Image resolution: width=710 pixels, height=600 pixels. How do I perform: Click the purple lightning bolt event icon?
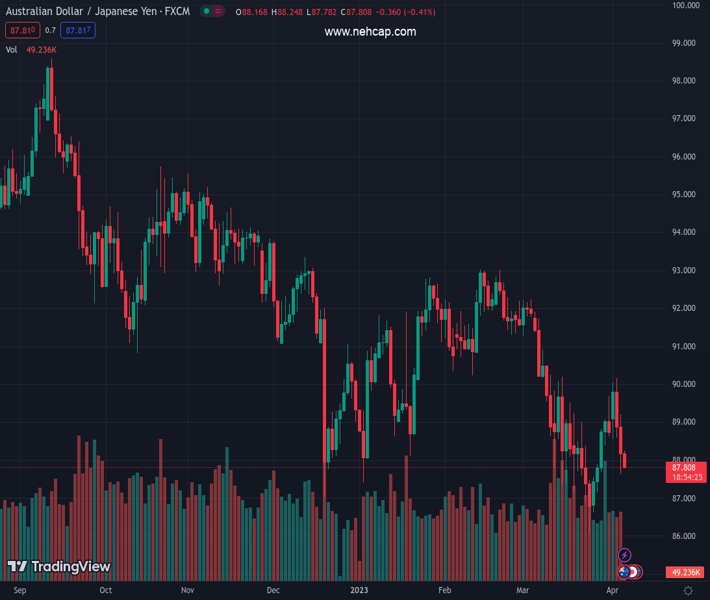tap(625, 555)
